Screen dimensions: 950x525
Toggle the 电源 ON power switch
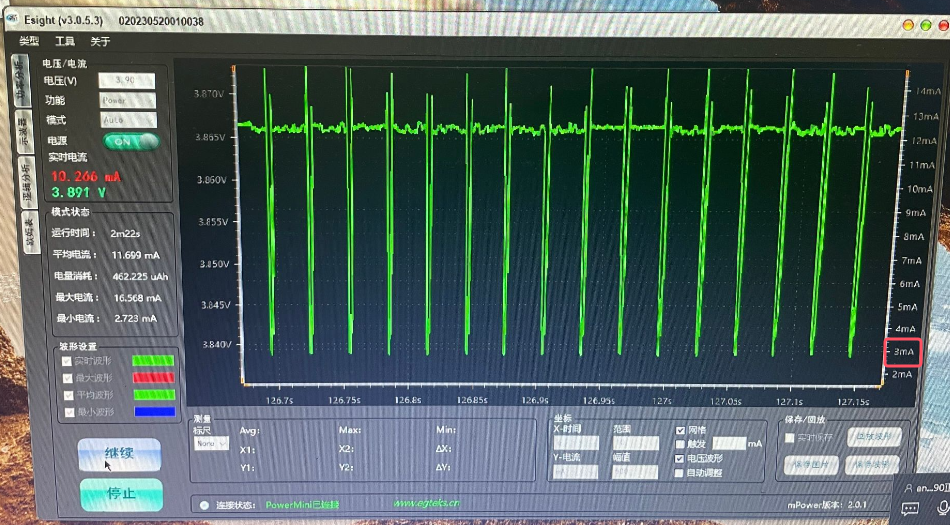click(x=131, y=142)
